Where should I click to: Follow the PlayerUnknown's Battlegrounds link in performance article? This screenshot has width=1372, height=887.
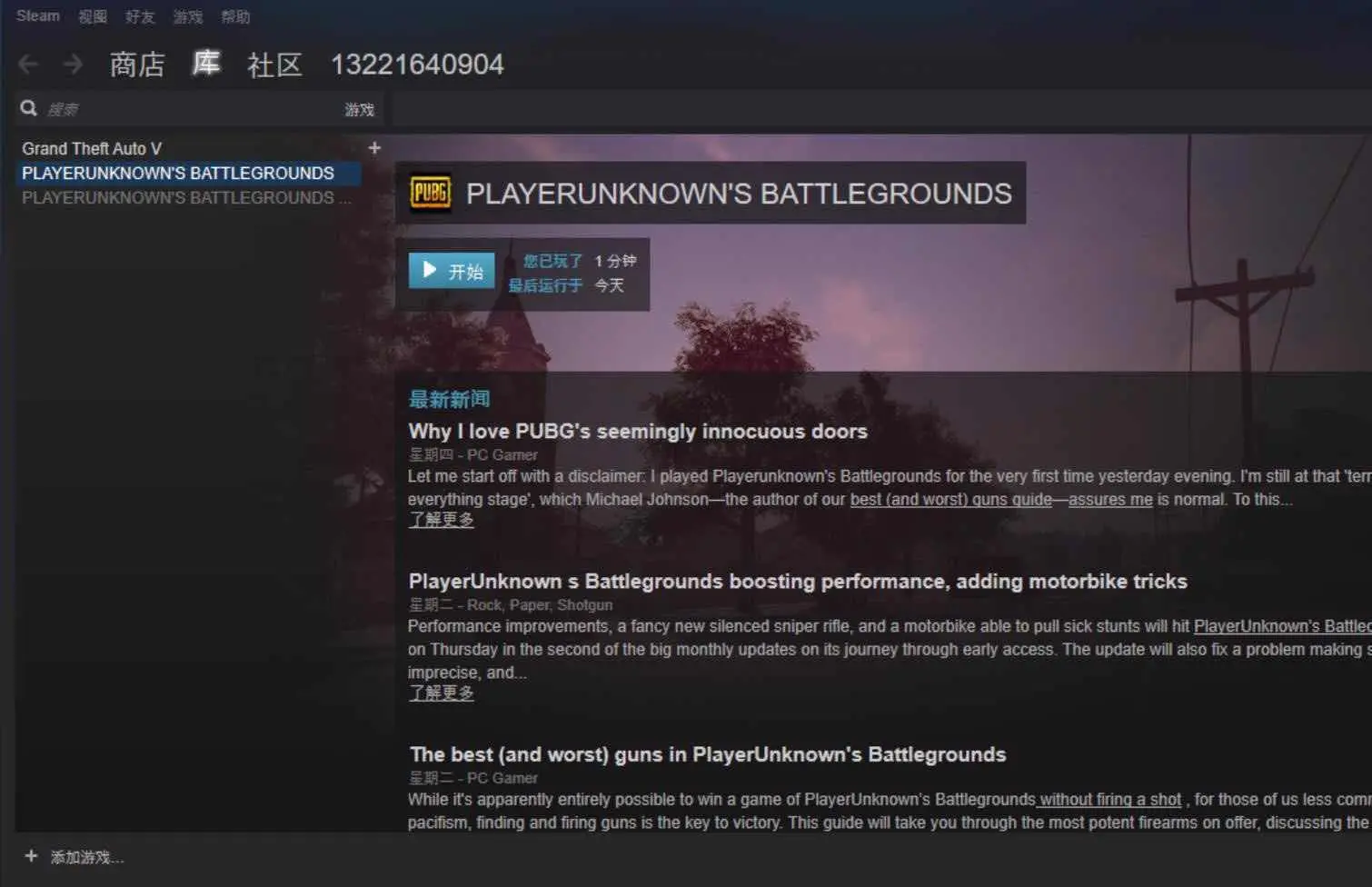(1282, 626)
